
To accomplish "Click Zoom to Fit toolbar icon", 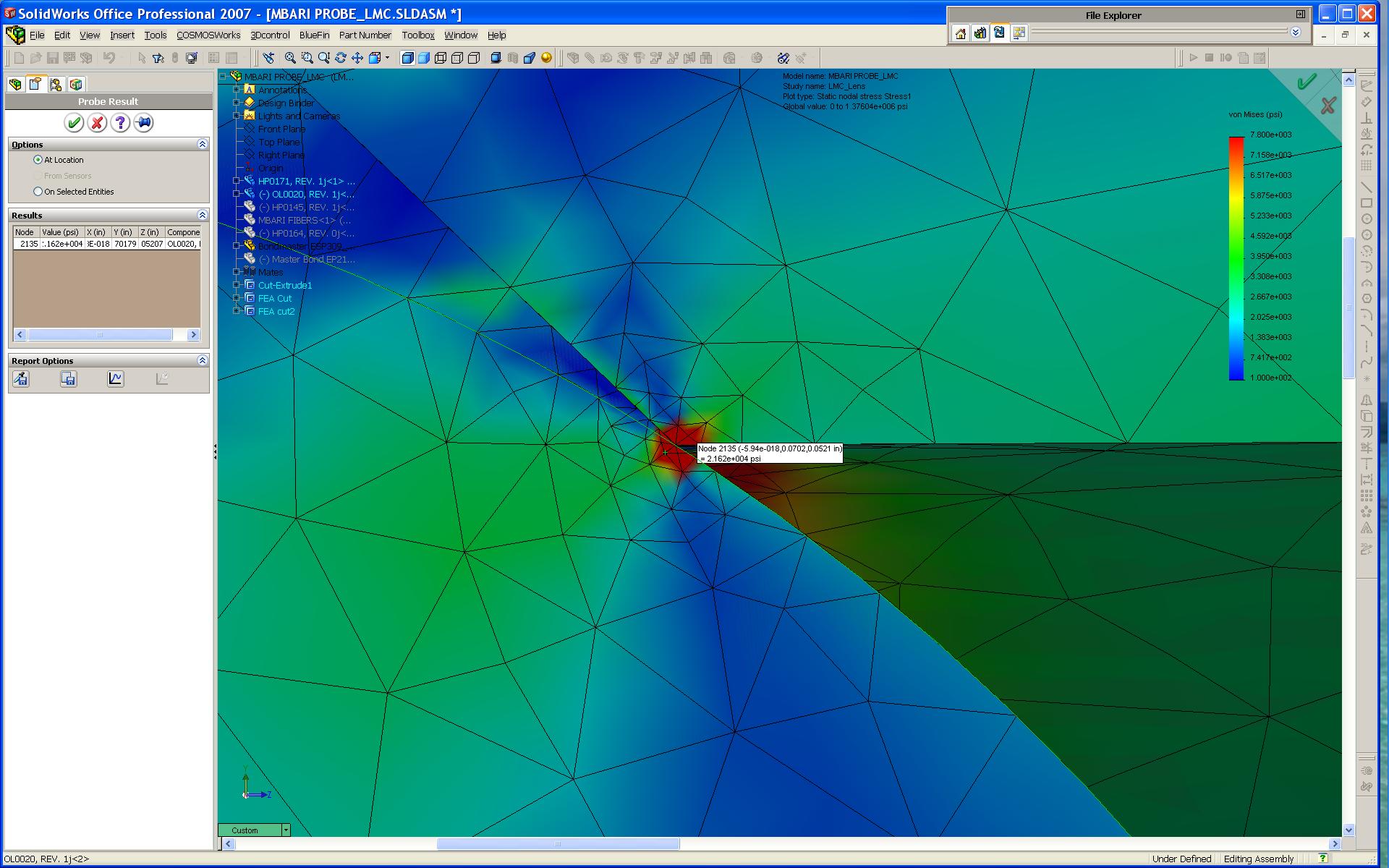I will (290, 58).
